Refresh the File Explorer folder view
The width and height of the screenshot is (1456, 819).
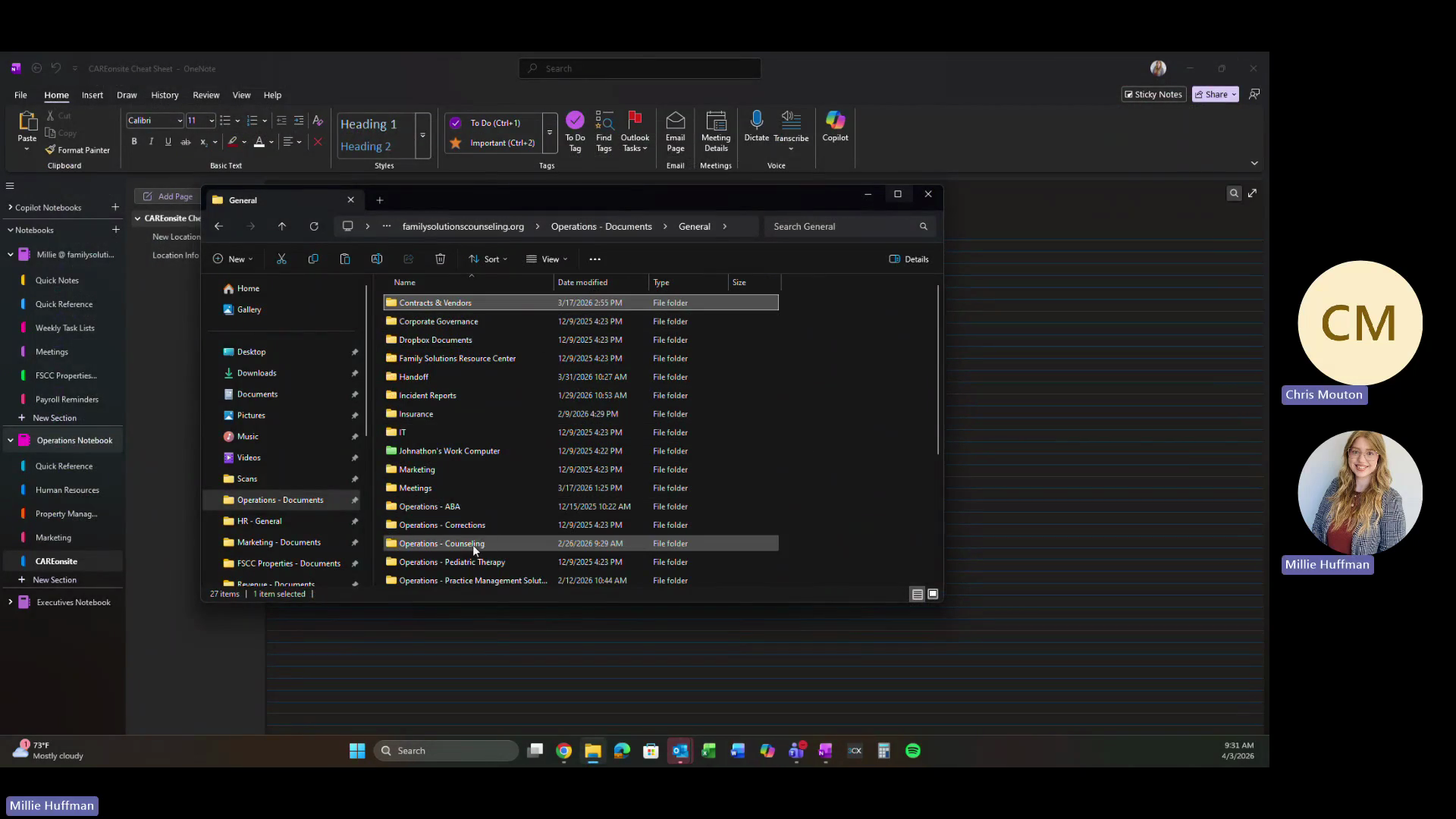tap(314, 226)
